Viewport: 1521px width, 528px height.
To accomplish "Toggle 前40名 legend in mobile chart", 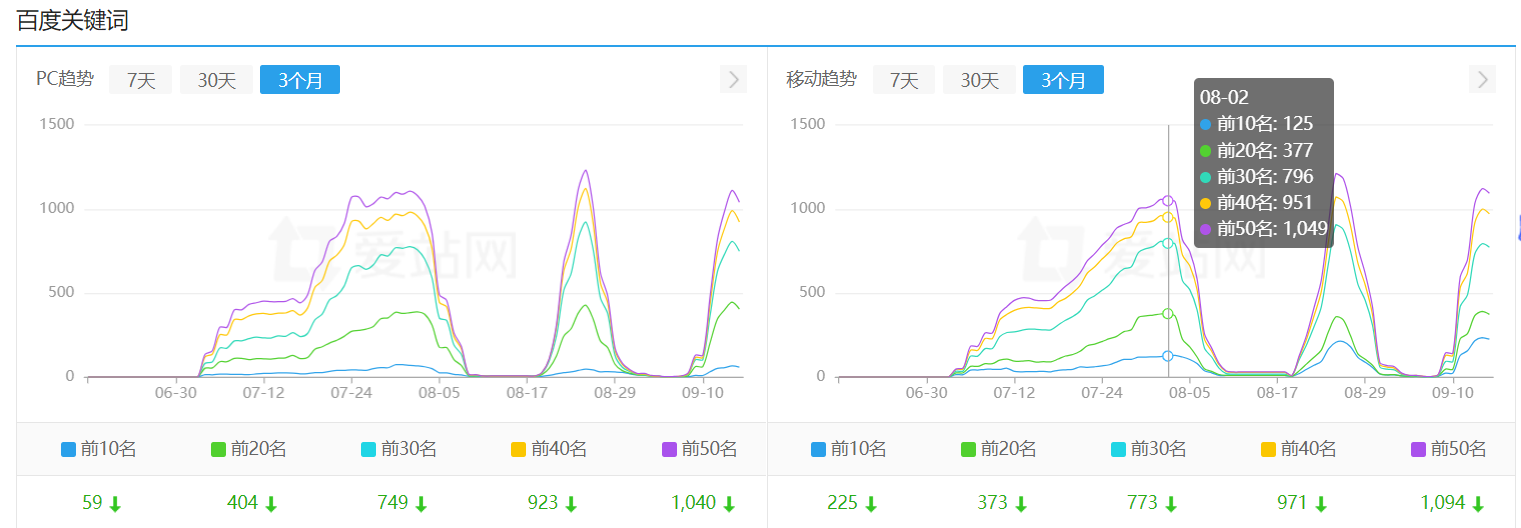I will 1298,449.
